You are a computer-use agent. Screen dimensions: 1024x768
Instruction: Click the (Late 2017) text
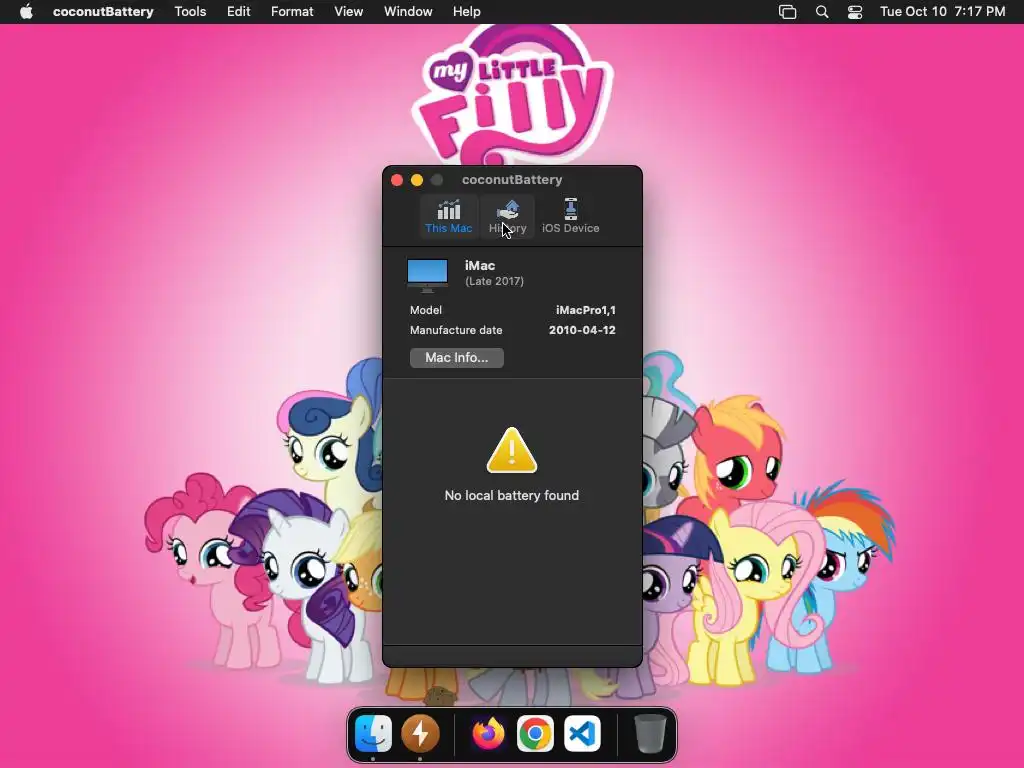494,281
